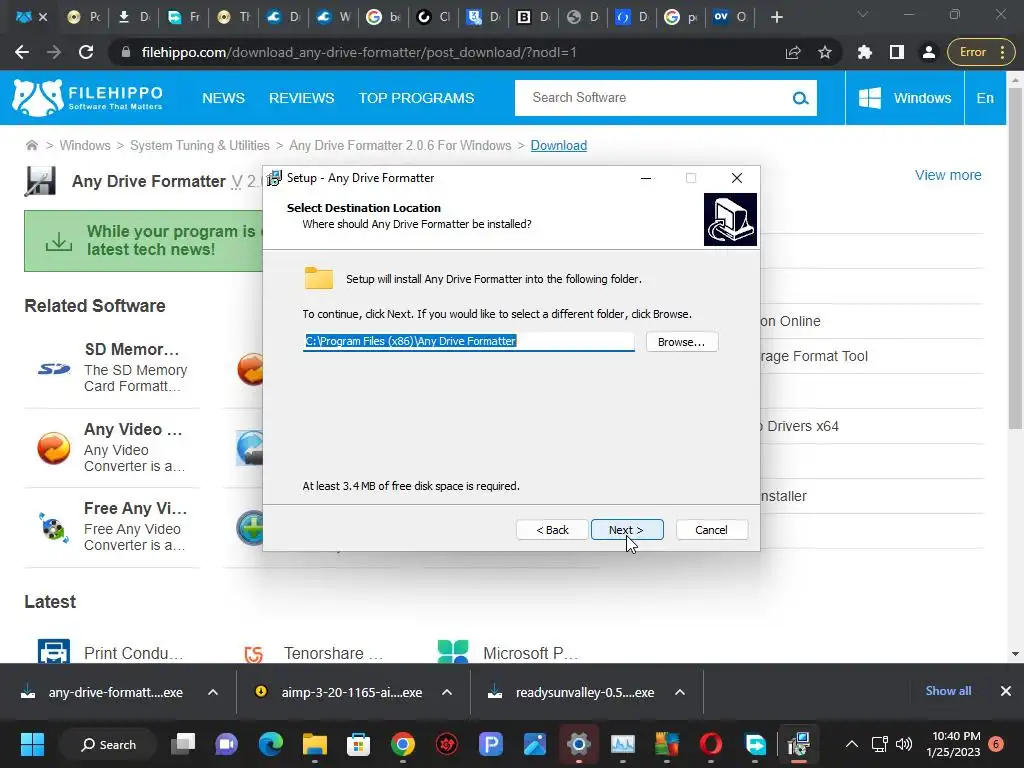Click the Microsoft P... green icon

click(453, 652)
